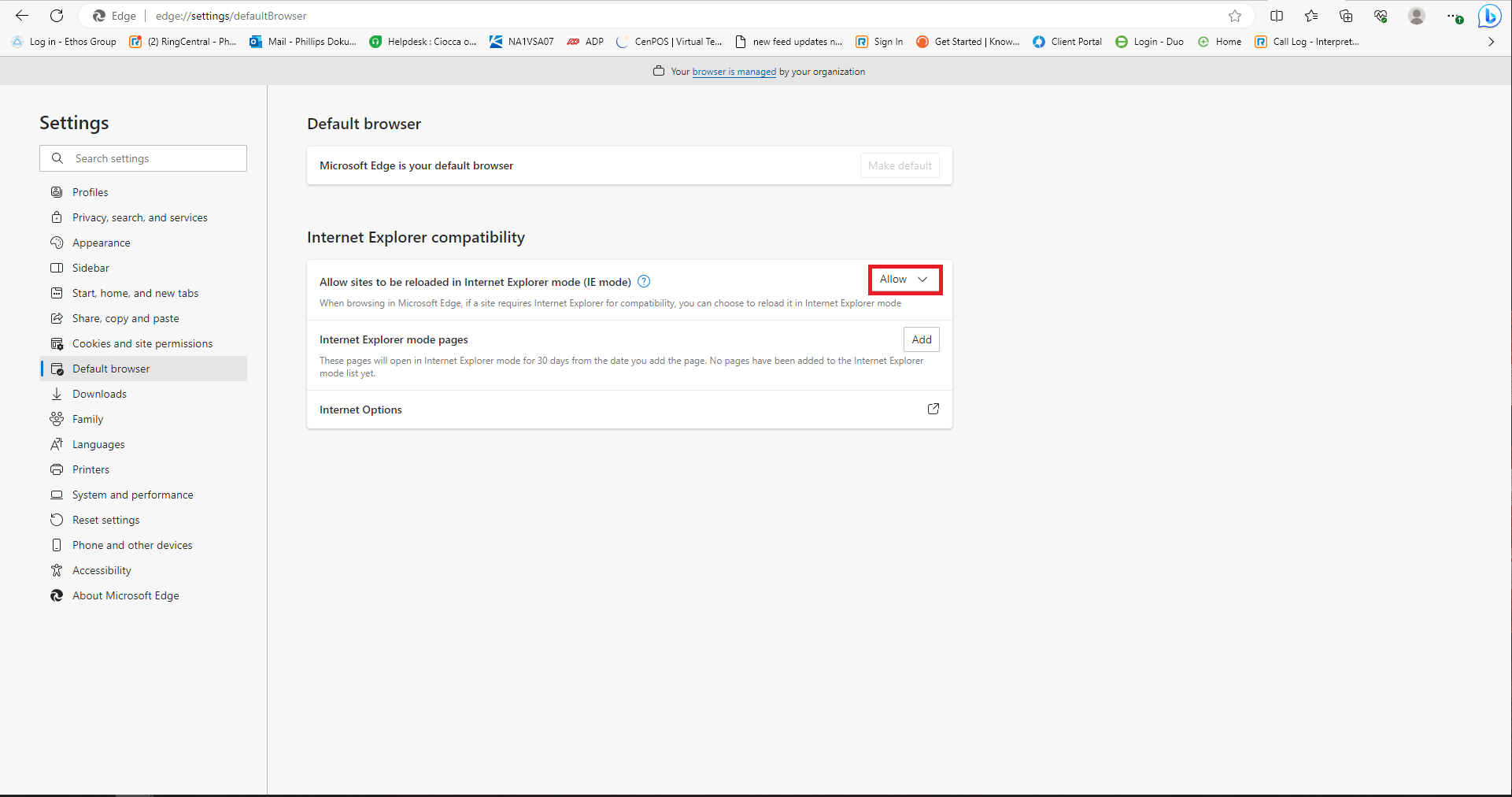This screenshot has width=1512, height=797.
Task: Click the Make default button
Action: coord(900,165)
